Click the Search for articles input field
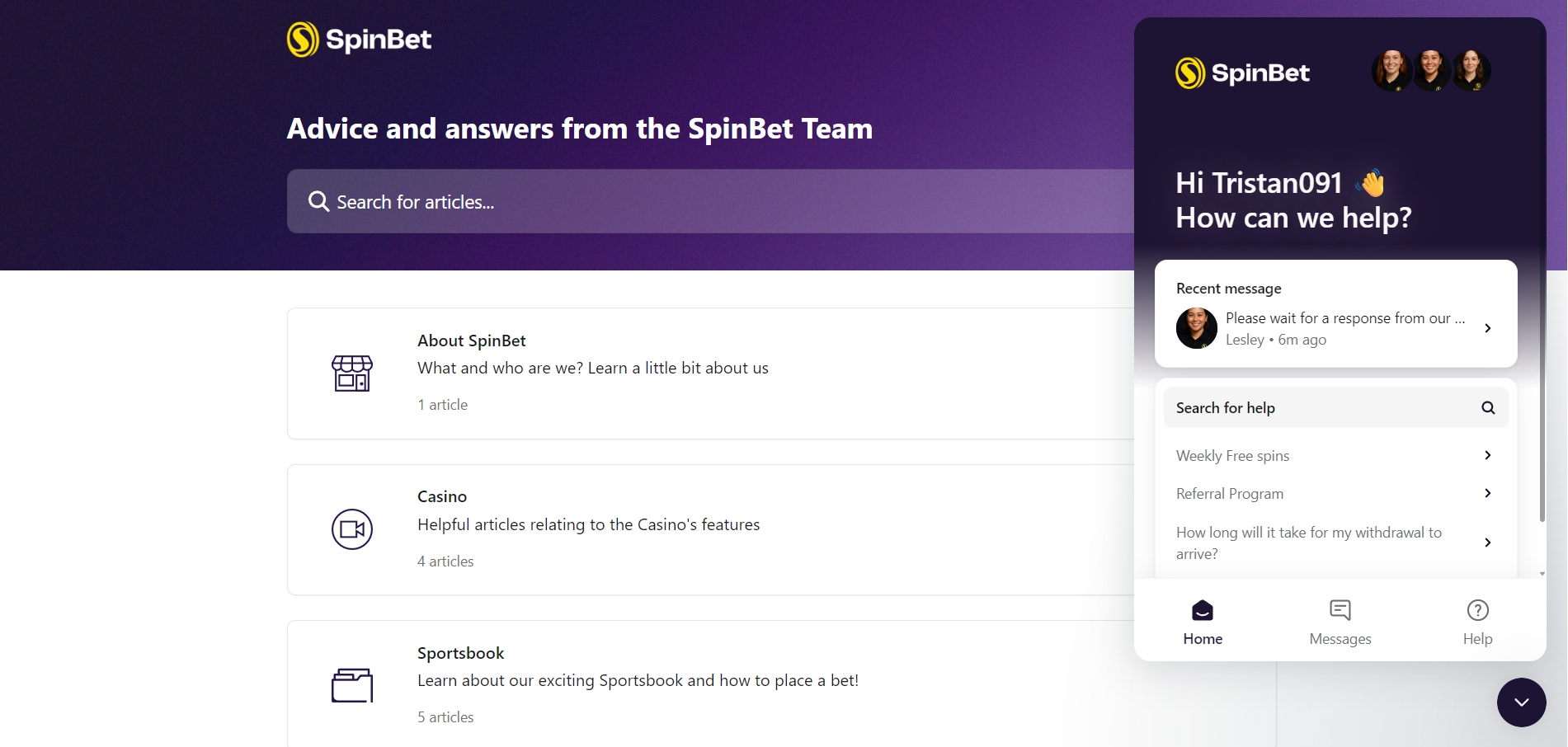Screen dimensions: 1568x747 click(x=711, y=201)
